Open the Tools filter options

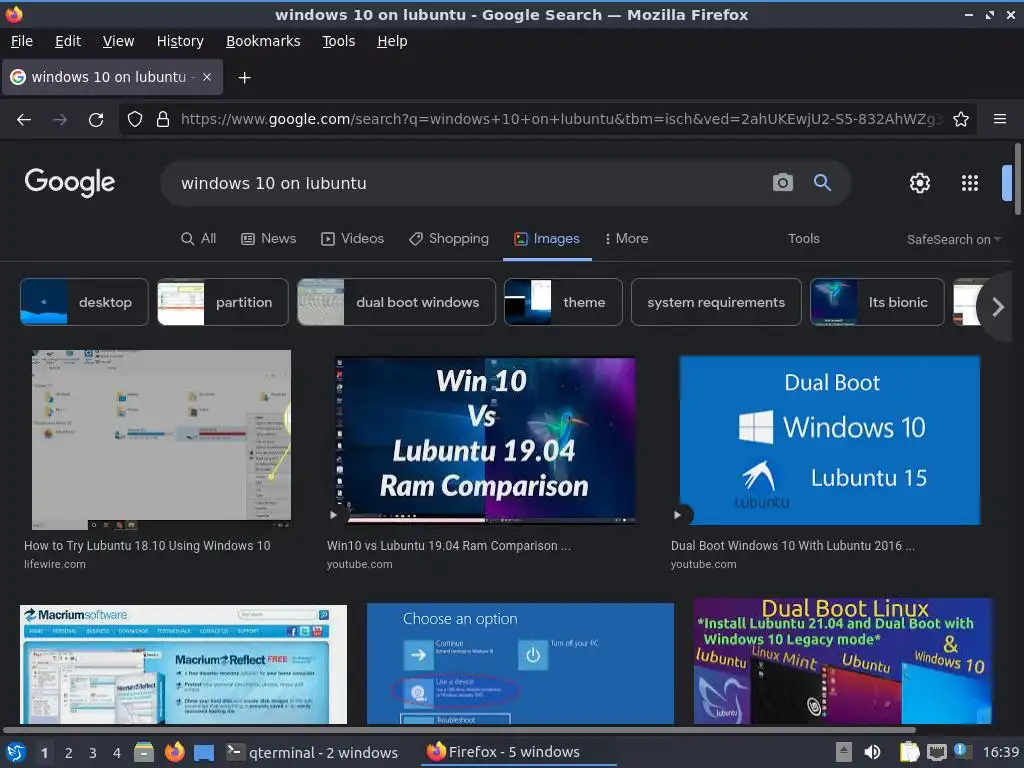pos(803,238)
